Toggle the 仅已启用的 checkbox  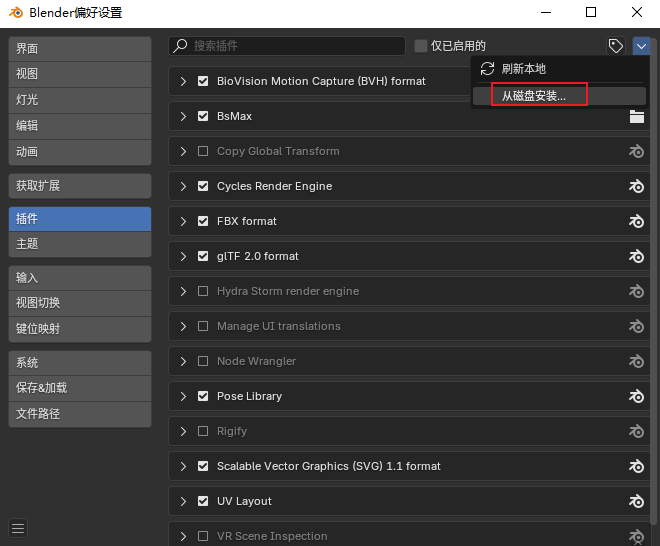point(420,46)
